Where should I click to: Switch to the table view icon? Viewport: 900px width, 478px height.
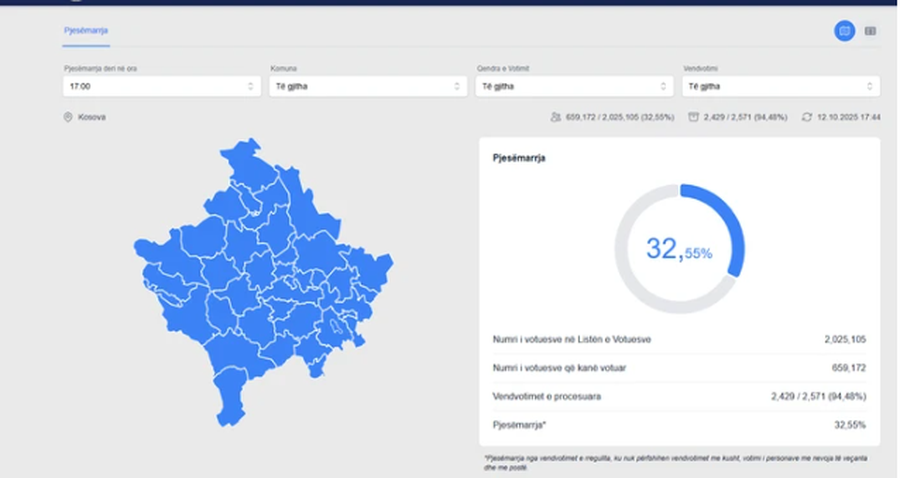tap(871, 31)
